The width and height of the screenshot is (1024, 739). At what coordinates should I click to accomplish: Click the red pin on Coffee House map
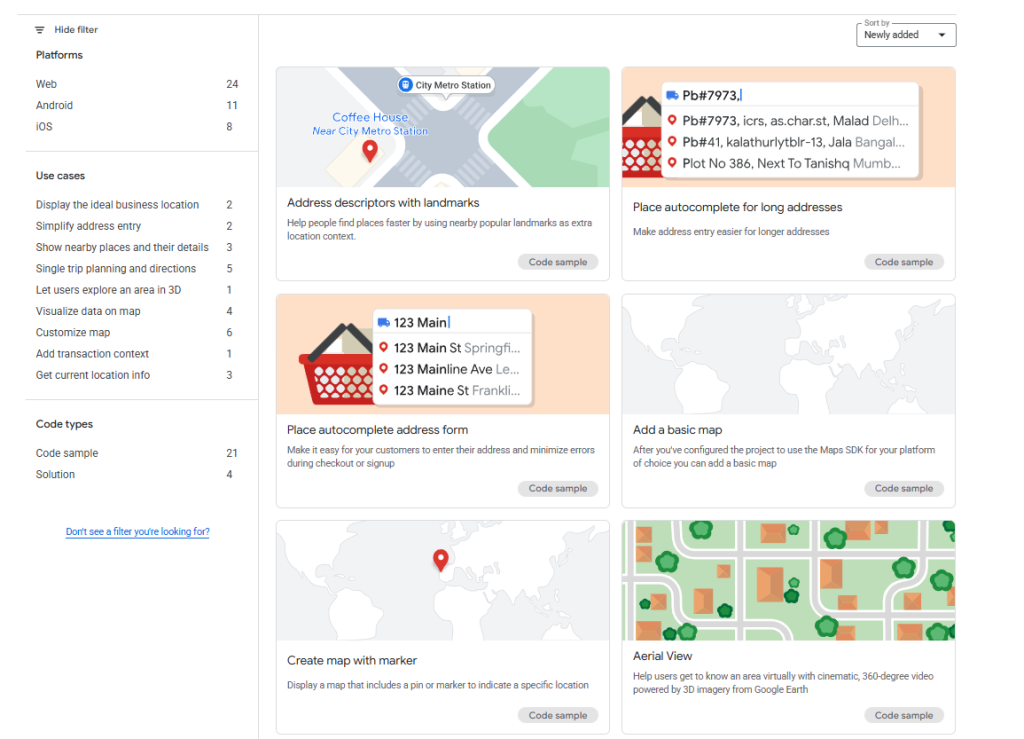click(x=370, y=151)
